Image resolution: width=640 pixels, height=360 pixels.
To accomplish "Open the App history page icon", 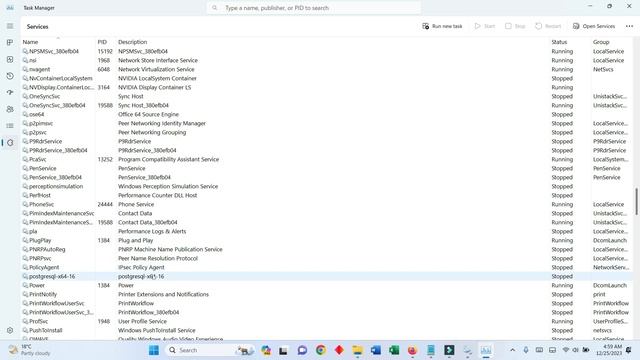I will coord(10,76).
